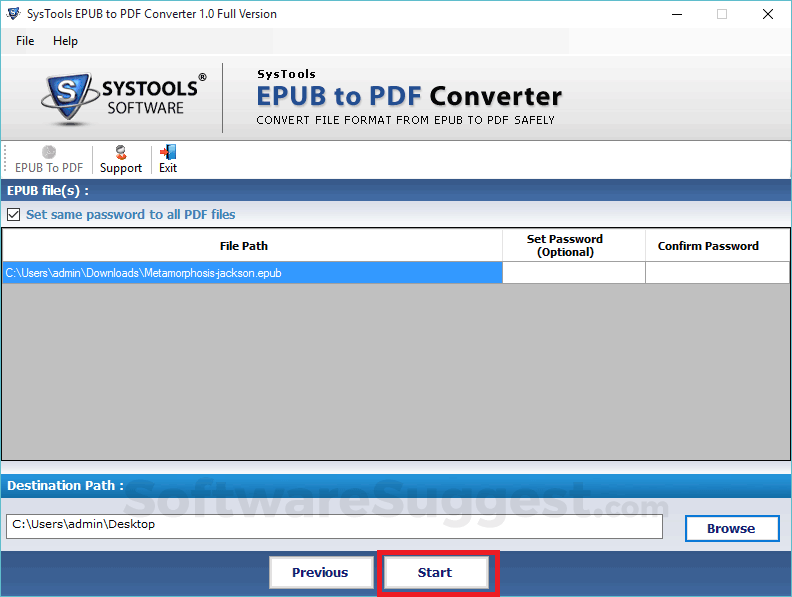
Task: Click the Exit toolbar icon
Action: tap(168, 160)
